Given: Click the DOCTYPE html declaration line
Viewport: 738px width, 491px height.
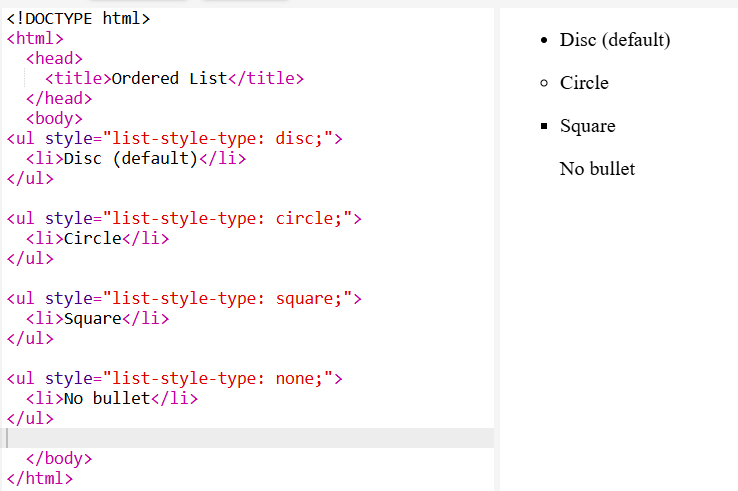Looking at the screenshot, I should (79, 18).
